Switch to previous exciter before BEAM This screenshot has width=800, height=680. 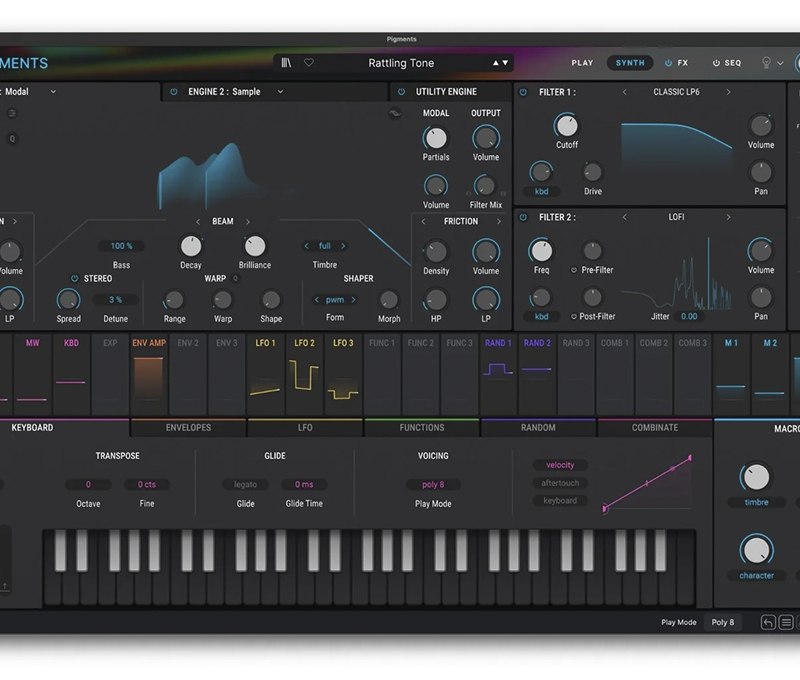coord(198,221)
